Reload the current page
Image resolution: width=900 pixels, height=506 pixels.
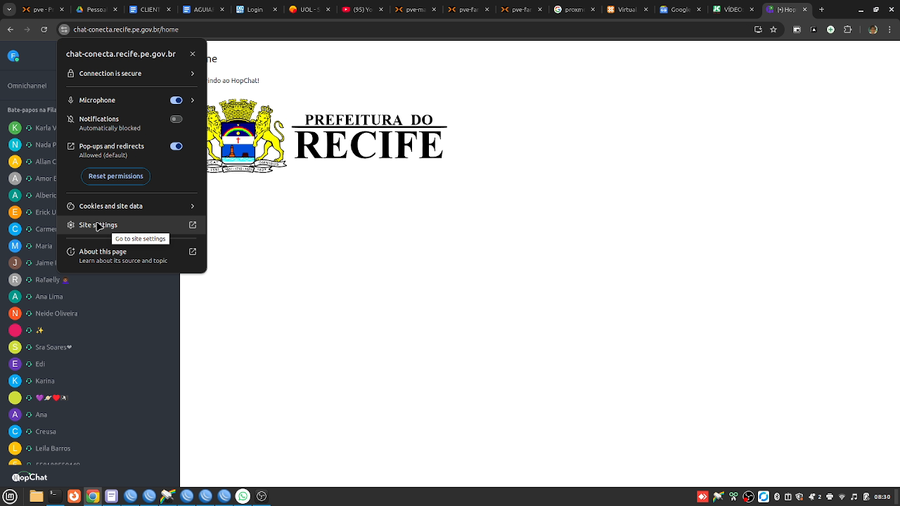click(x=44, y=29)
